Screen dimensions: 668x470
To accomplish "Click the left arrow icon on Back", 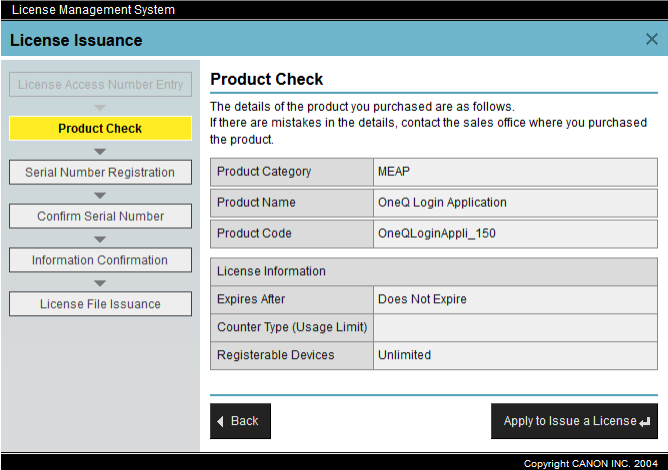I will point(221,421).
